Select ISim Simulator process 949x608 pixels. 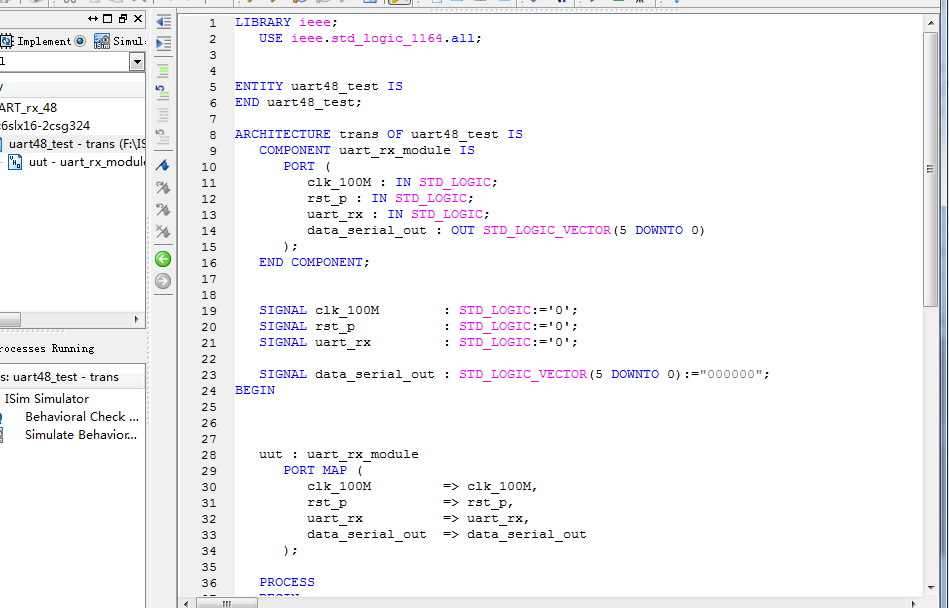pyautogui.click(x=47, y=399)
